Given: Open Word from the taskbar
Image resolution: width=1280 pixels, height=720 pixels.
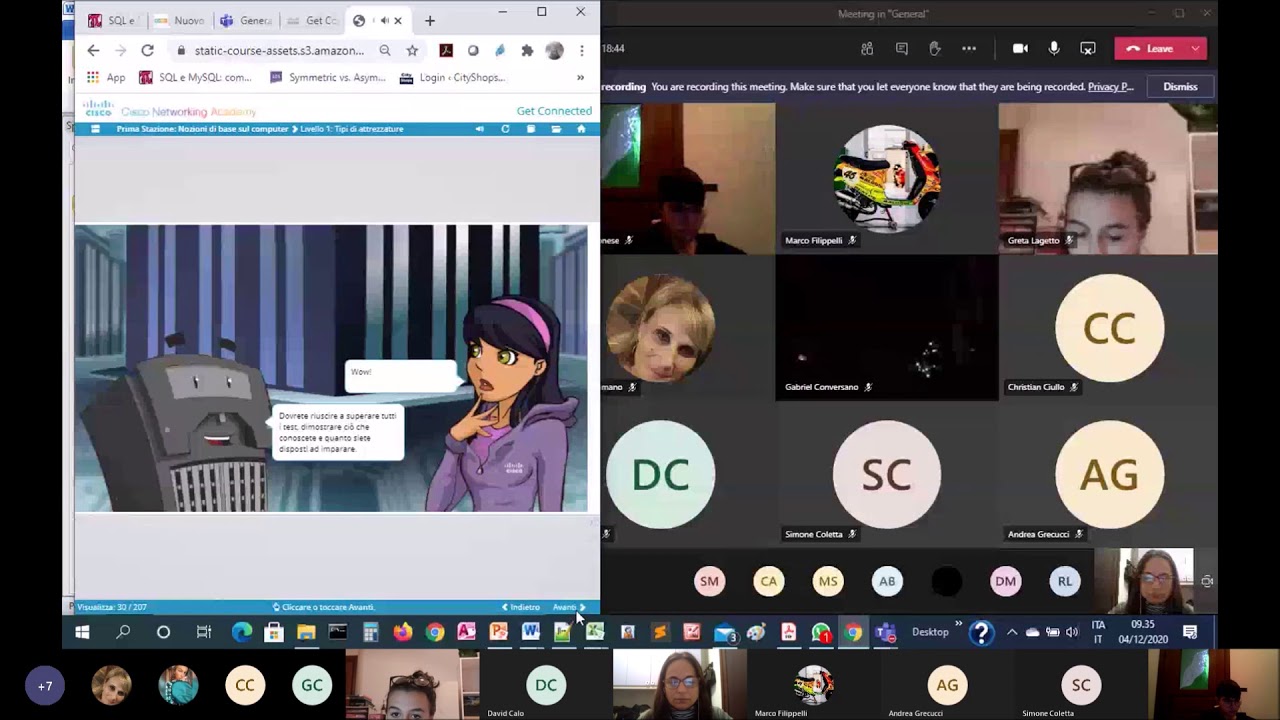Looking at the screenshot, I should pyautogui.click(x=531, y=632).
